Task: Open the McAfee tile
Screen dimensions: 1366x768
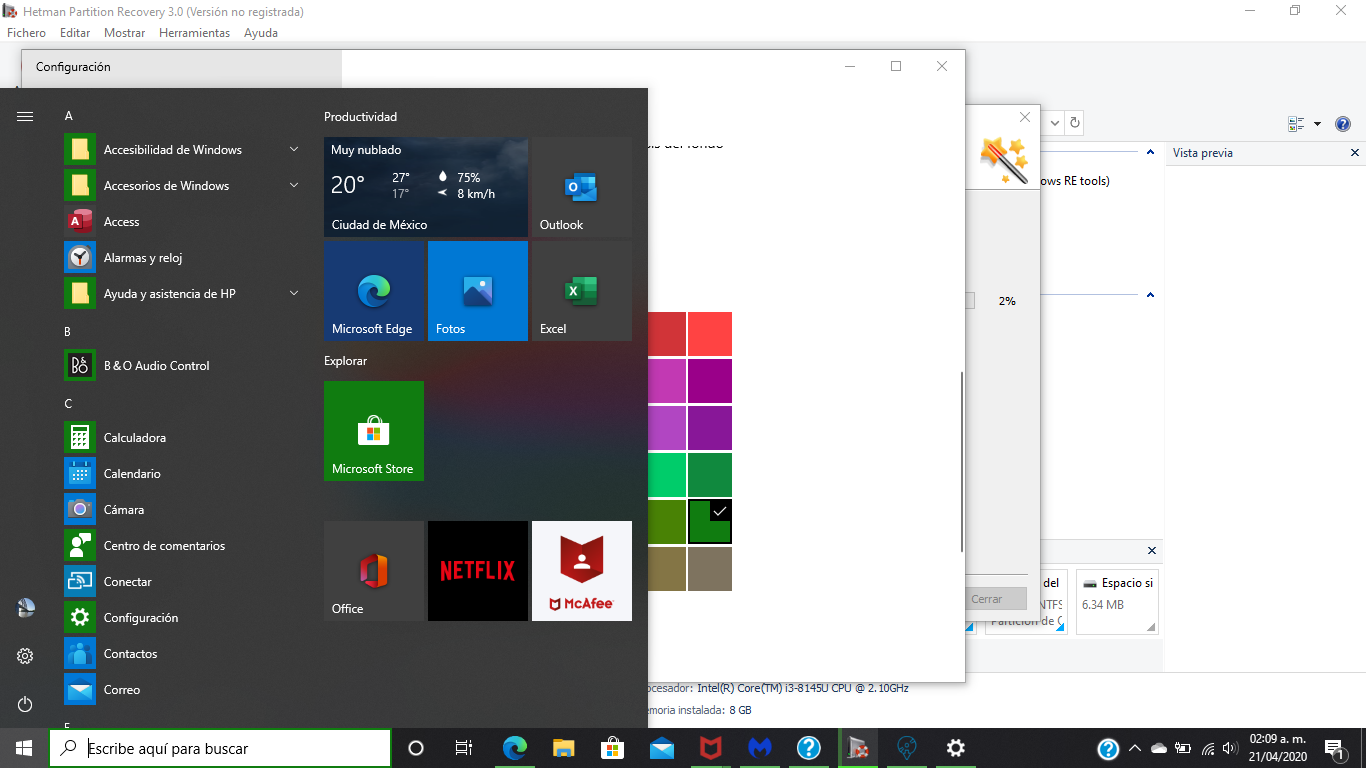Action: click(x=582, y=571)
